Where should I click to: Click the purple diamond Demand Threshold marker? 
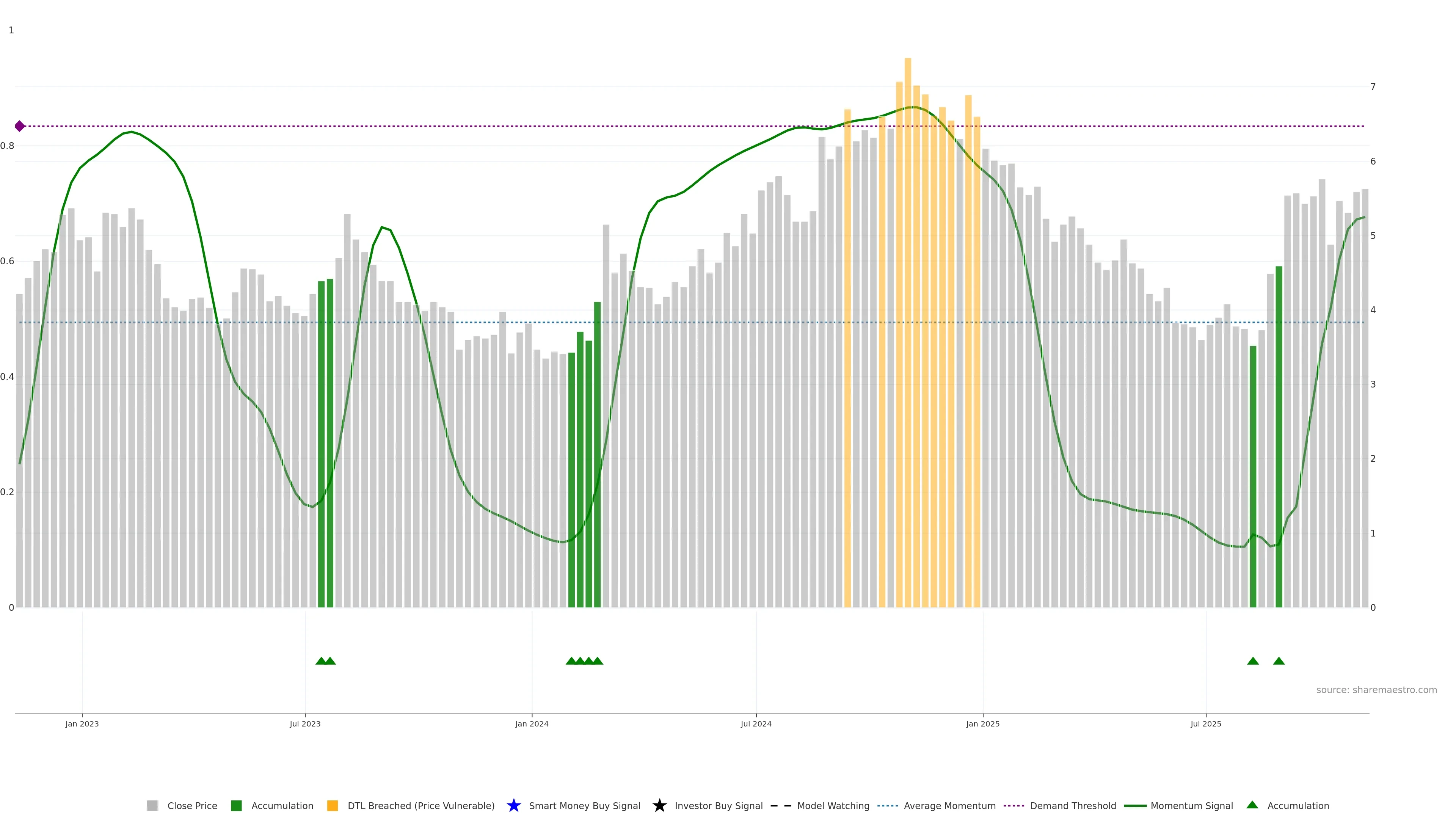click(x=20, y=126)
